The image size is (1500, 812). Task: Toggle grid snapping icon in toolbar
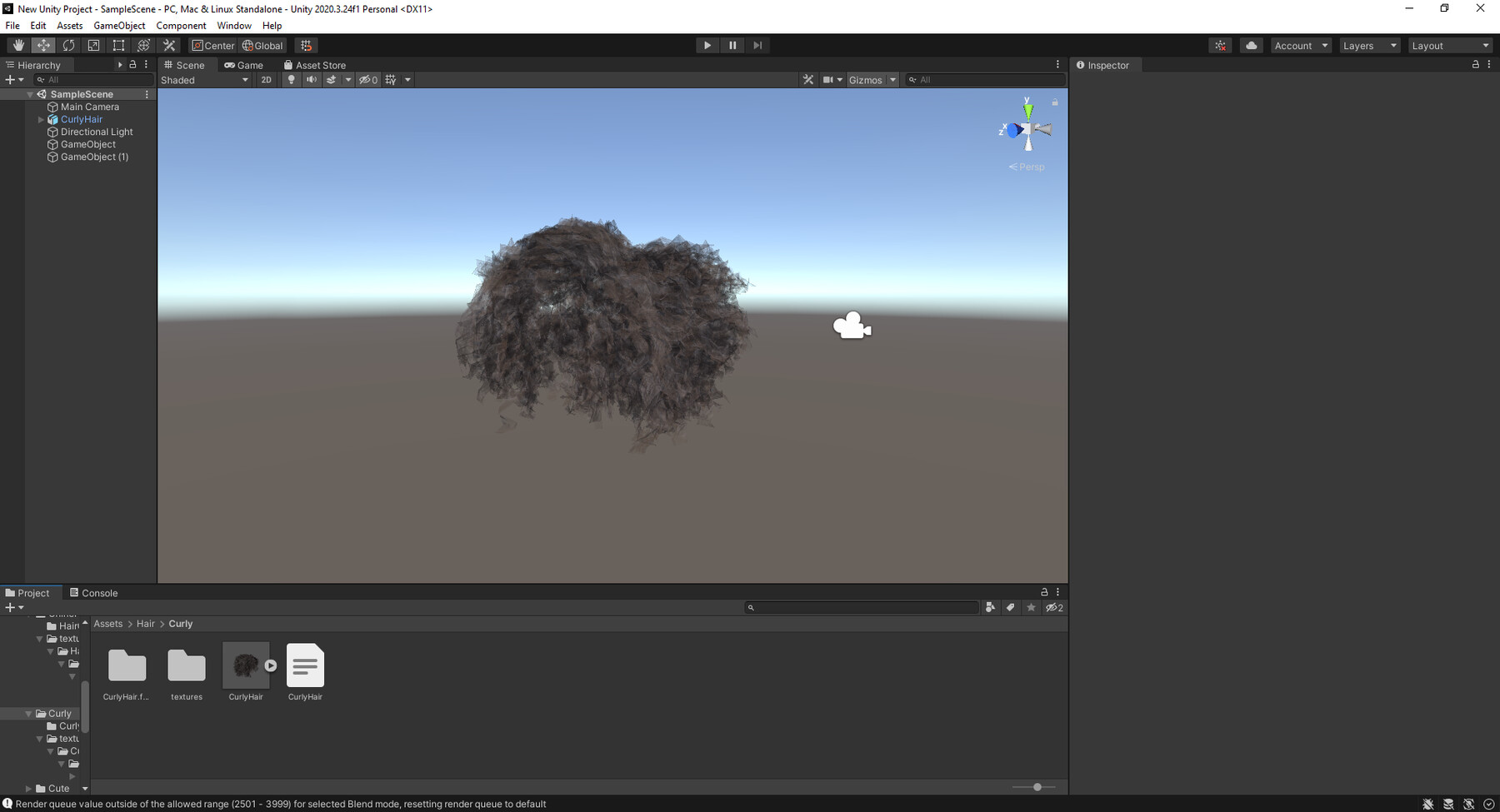pos(306,46)
